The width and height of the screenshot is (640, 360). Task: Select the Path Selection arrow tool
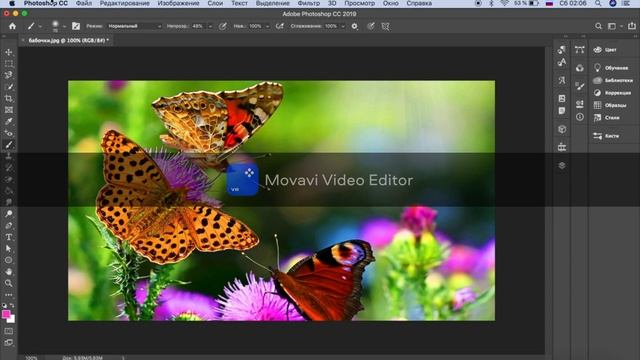9,248
